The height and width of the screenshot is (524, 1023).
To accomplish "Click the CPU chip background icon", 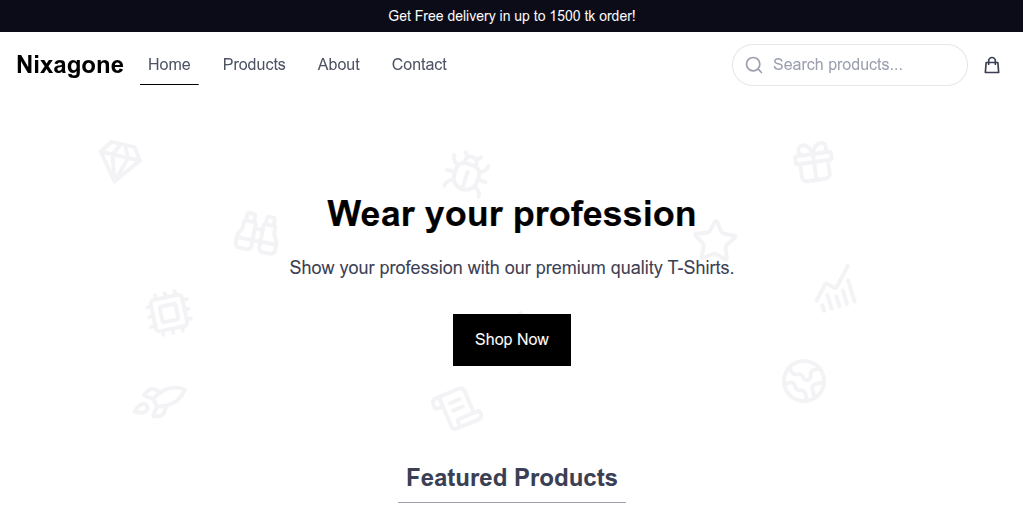I will point(168,313).
